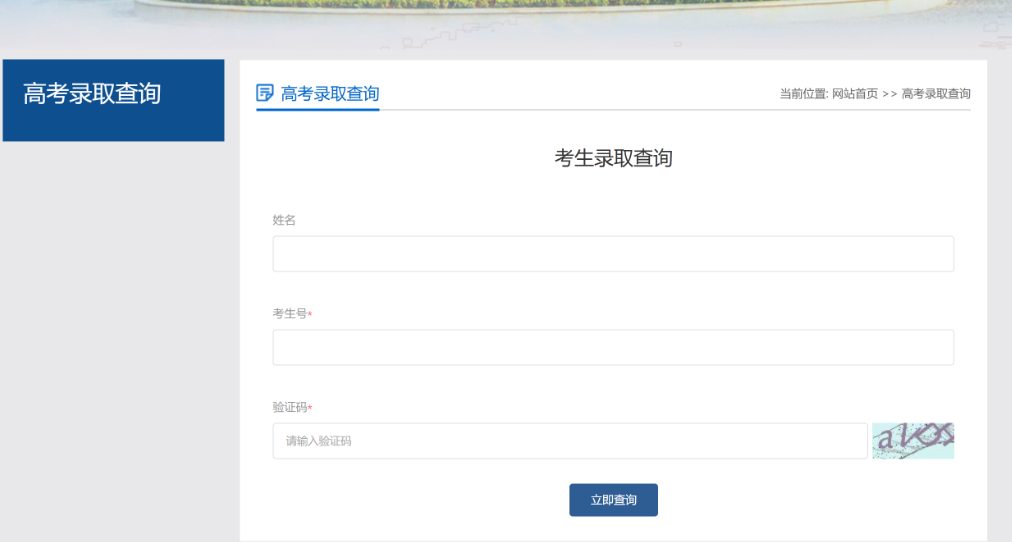Click the 当前位置 breadcrumb label
This screenshot has height=542, width=1012.
(803, 94)
